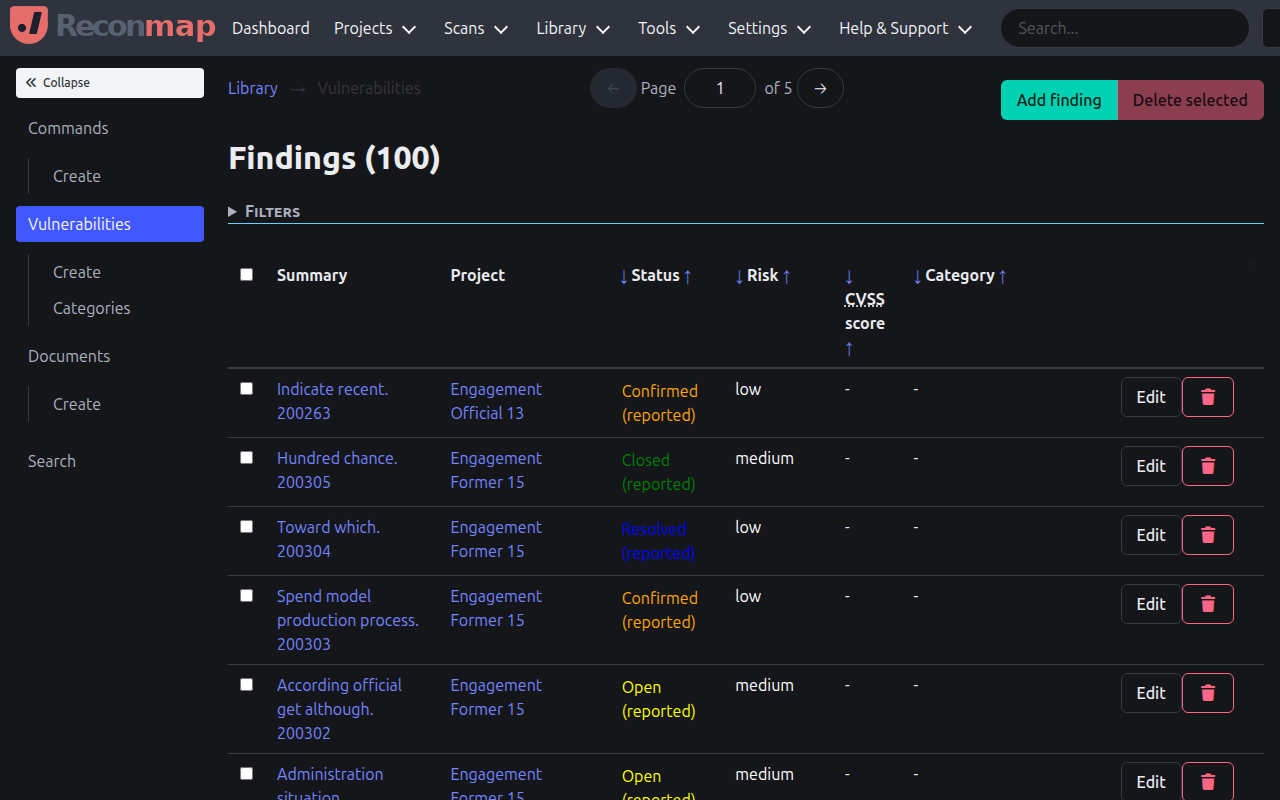The height and width of the screenshot is (800, 1280).
Task: Open the Tools dropdown menu
Action: 669,28
